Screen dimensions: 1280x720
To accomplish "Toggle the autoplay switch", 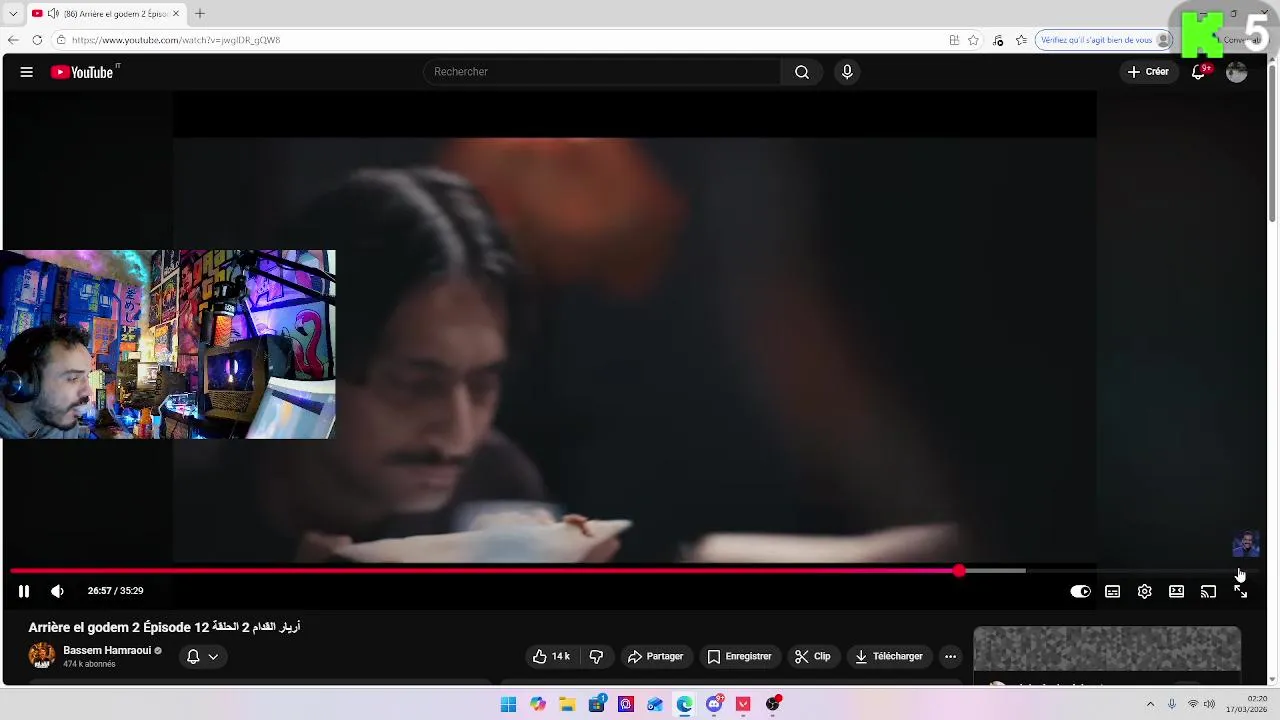I will 1080,591.
